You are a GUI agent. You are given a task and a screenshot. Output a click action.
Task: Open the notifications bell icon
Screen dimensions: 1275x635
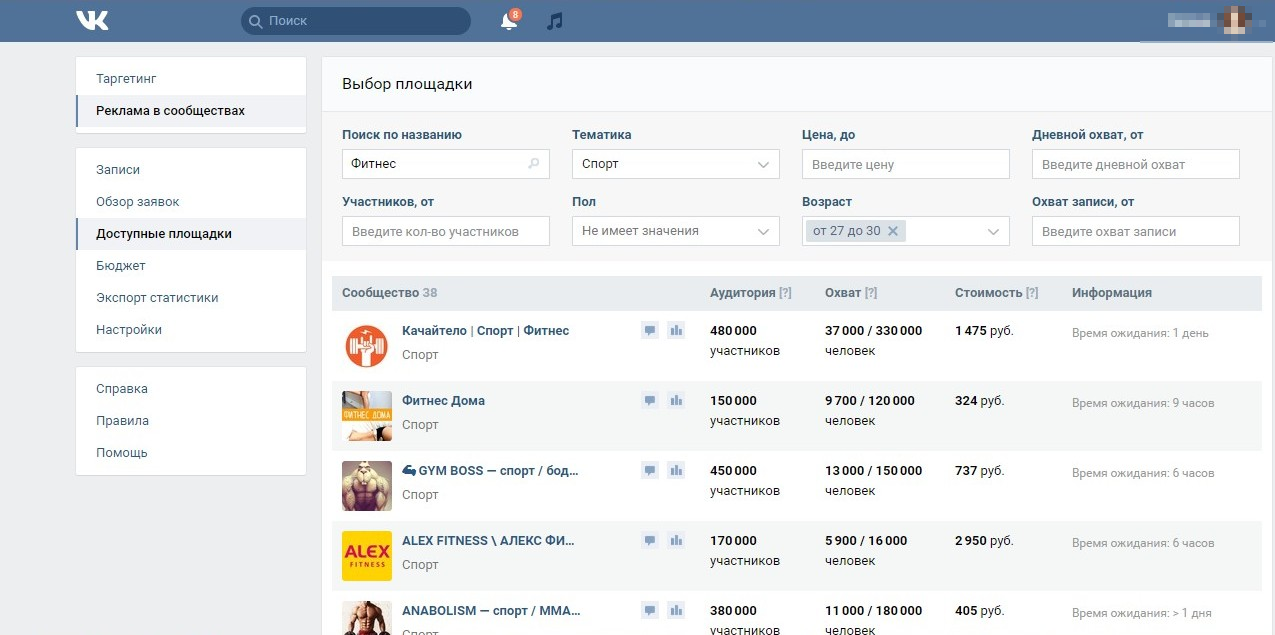tap(509, 21)
